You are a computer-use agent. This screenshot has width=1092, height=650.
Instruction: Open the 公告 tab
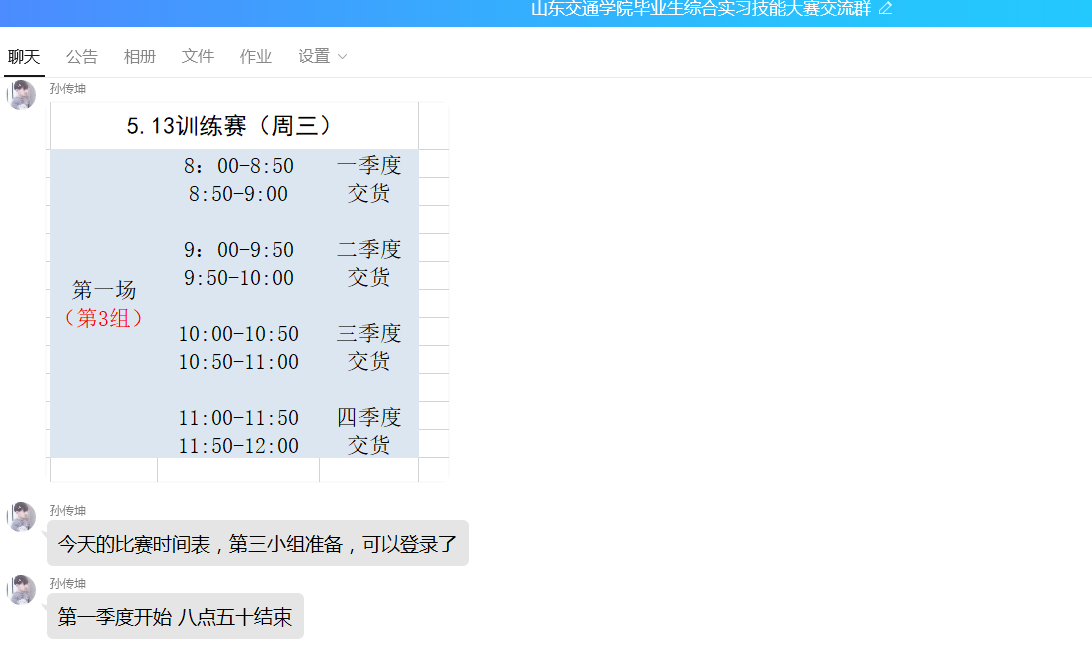click(x=82, y=57)
